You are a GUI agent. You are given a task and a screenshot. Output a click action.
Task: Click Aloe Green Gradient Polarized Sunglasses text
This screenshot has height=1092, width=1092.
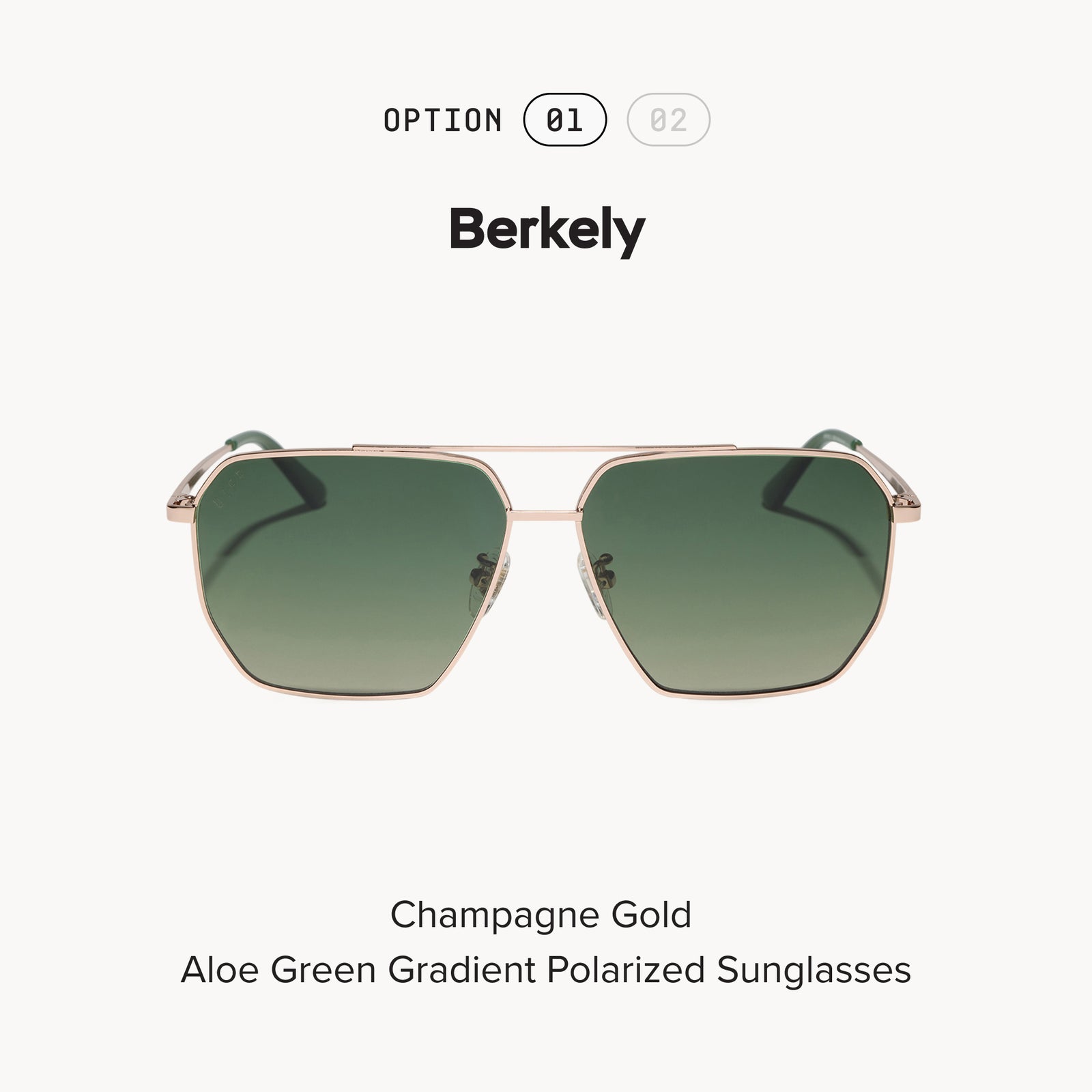(545, 970)
